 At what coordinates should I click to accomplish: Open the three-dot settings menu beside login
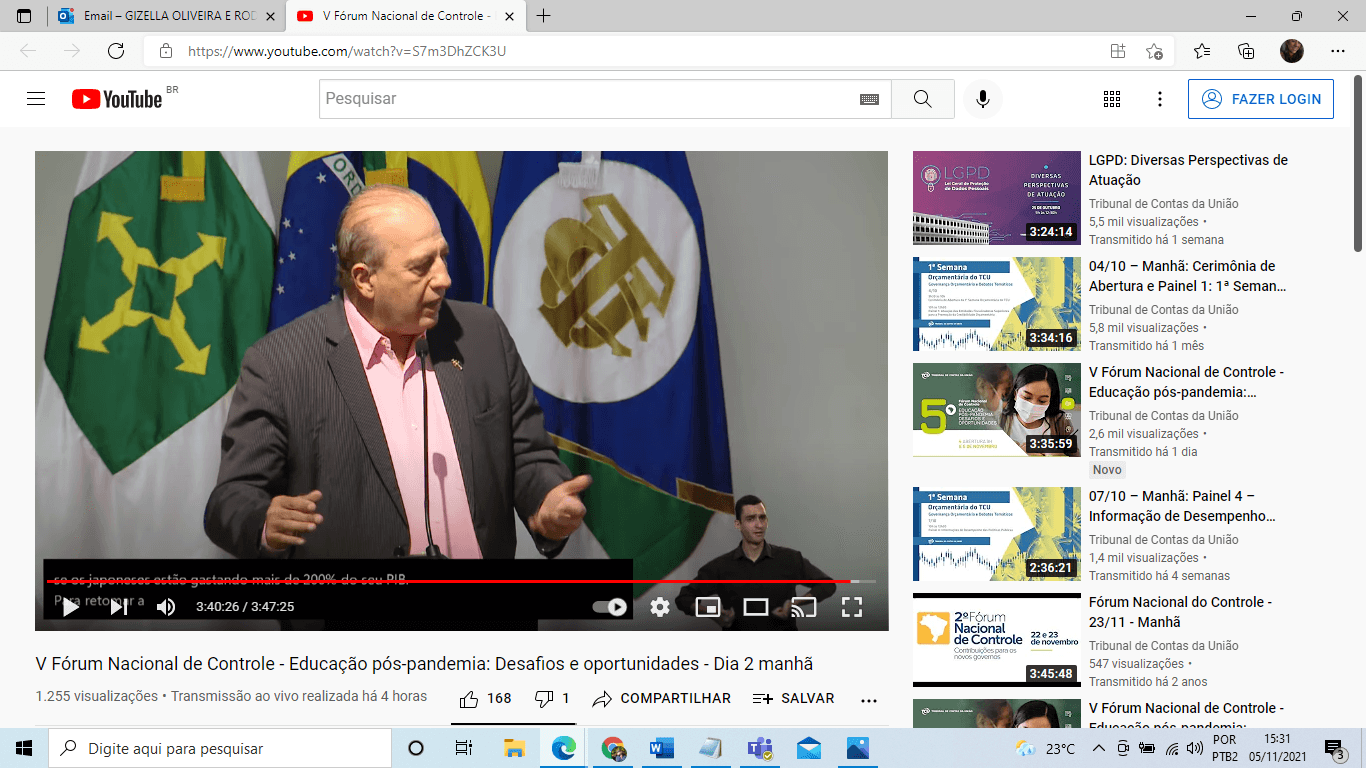(1160, 99)
